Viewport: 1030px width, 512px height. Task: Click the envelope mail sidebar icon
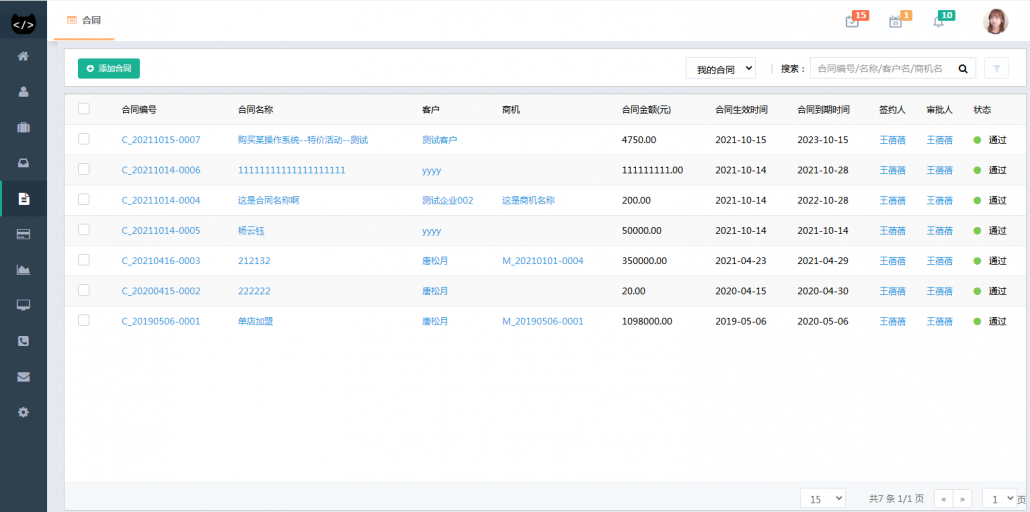point(23,377)
